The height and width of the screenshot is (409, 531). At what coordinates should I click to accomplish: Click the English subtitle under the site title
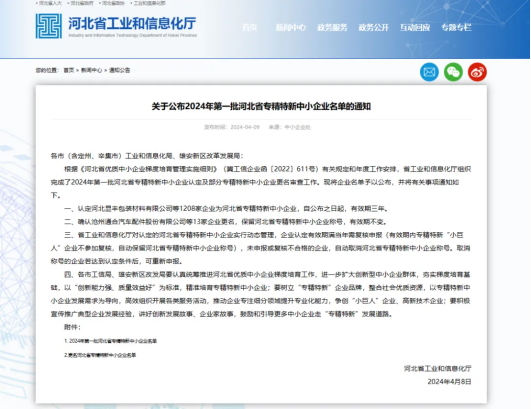tap(132, 35)
